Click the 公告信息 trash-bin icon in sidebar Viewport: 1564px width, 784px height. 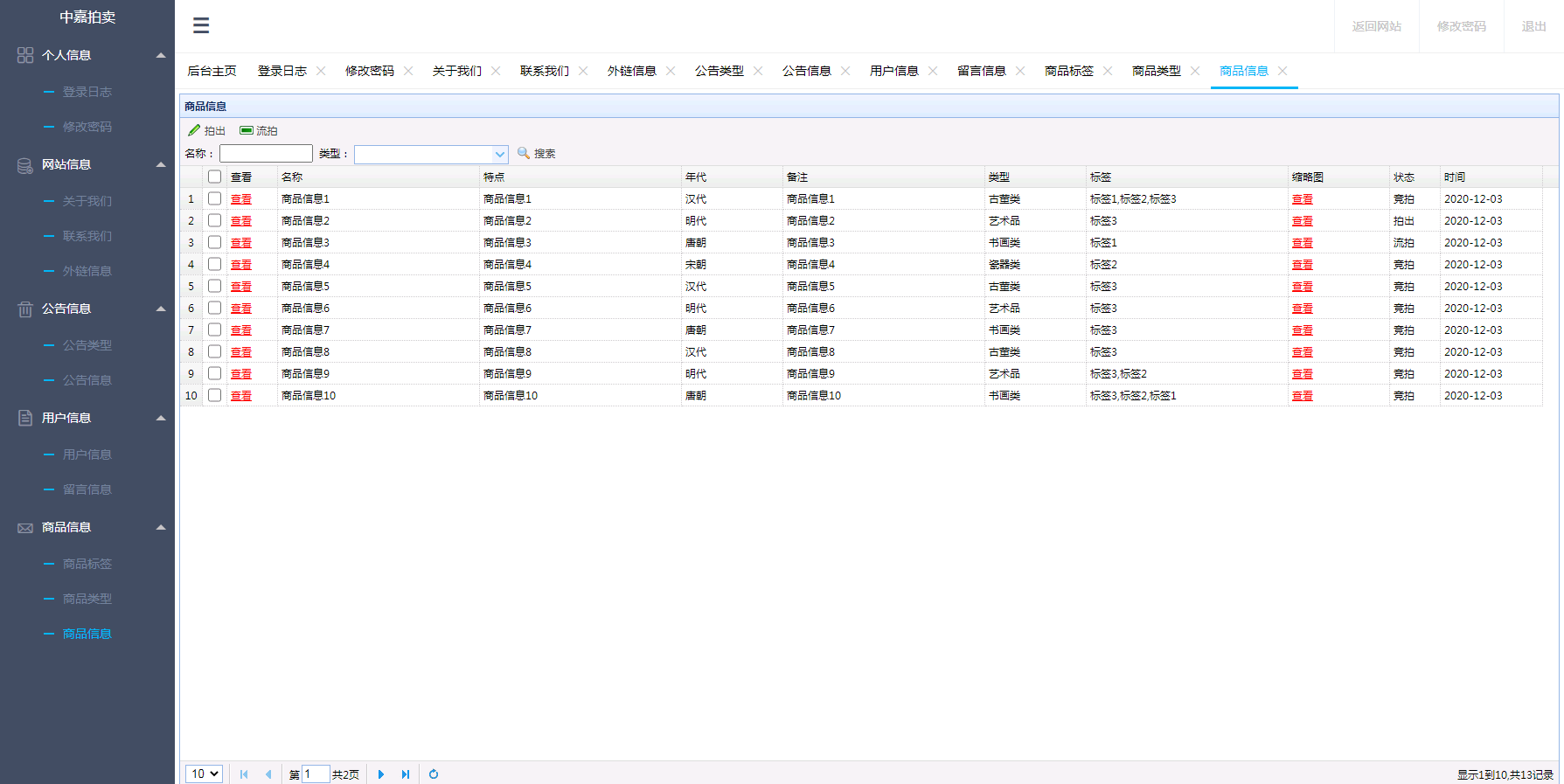click(x=25, y=309)
